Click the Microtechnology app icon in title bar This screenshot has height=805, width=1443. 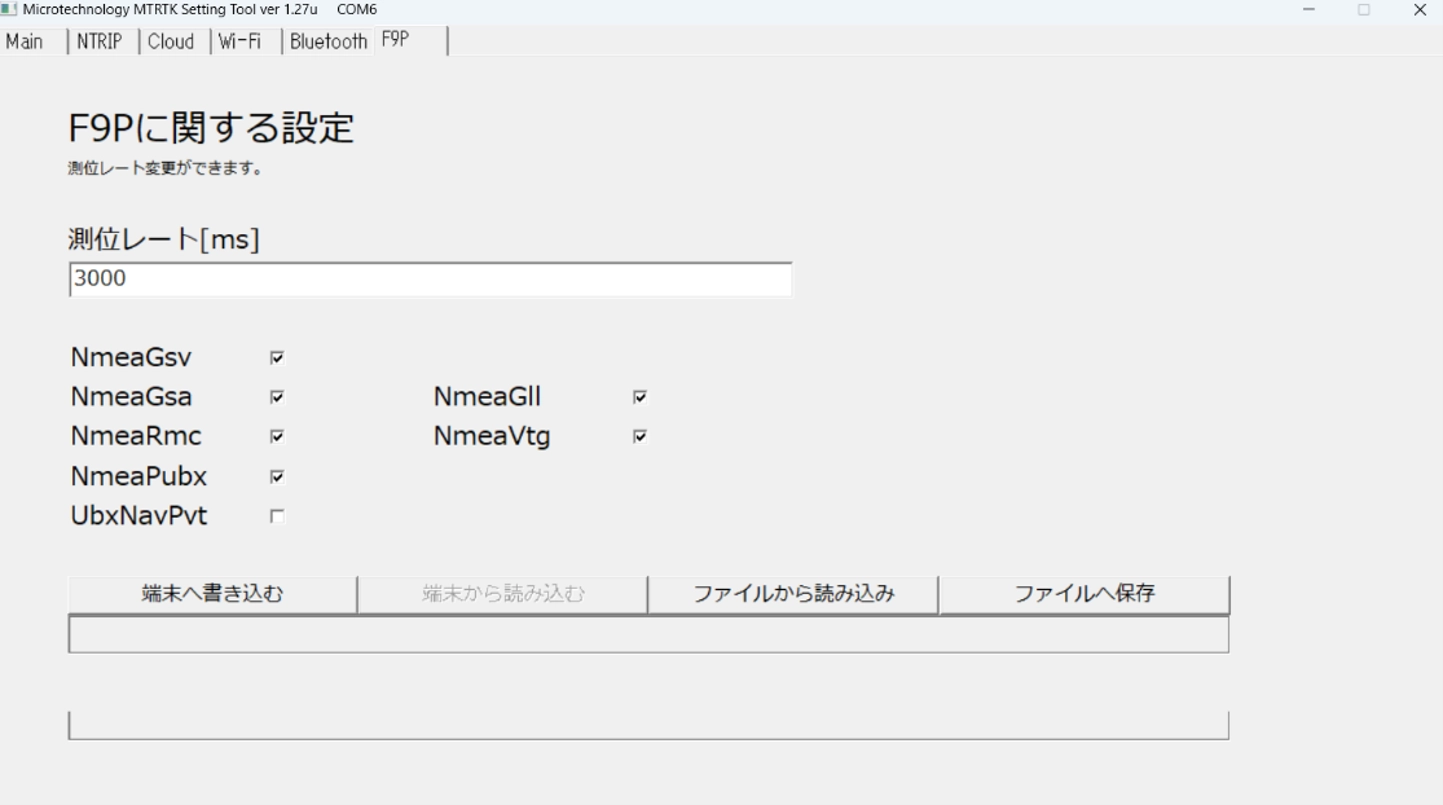coord(9,9)
